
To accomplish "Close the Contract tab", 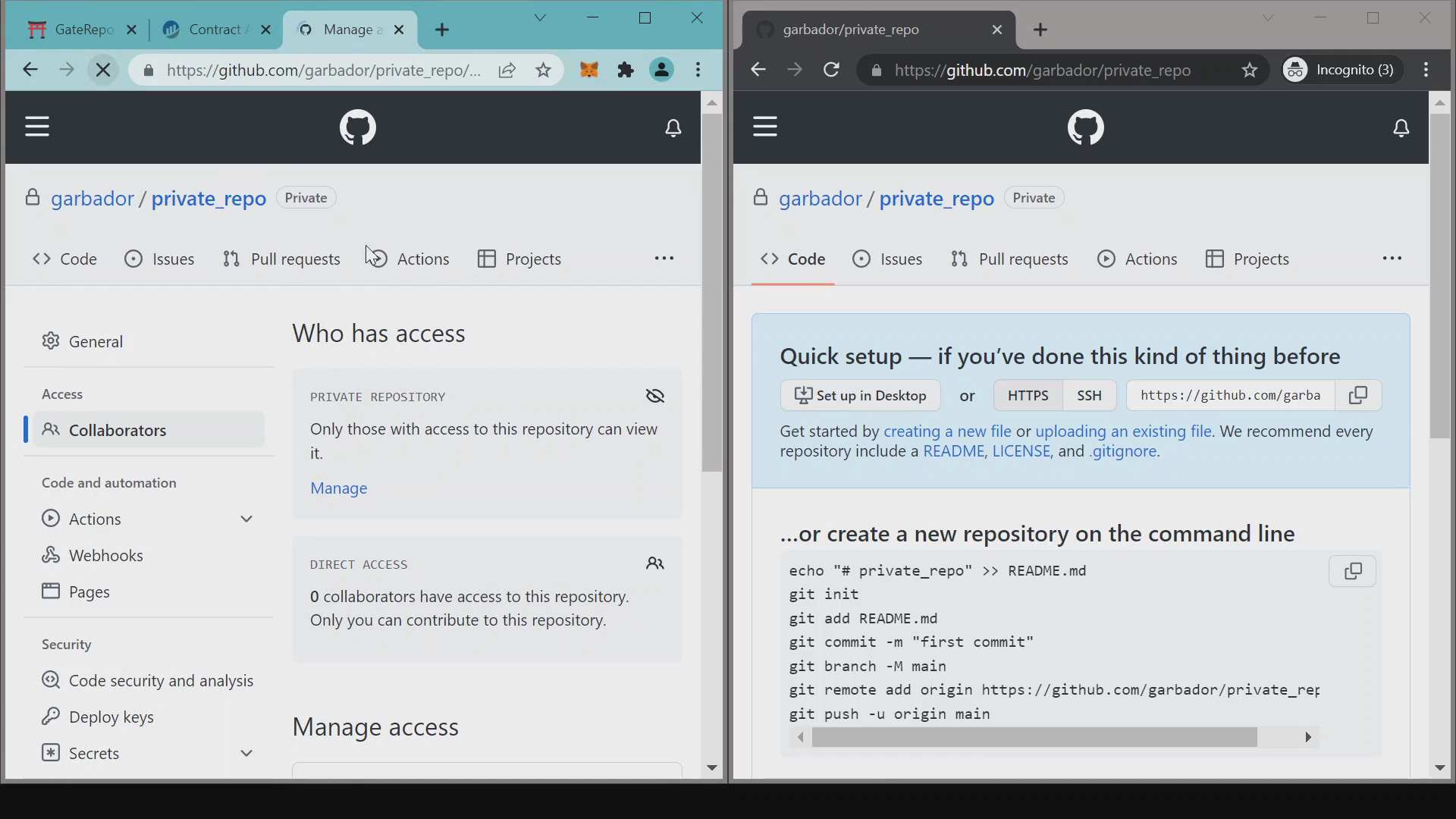I will (x=265, y=30).
